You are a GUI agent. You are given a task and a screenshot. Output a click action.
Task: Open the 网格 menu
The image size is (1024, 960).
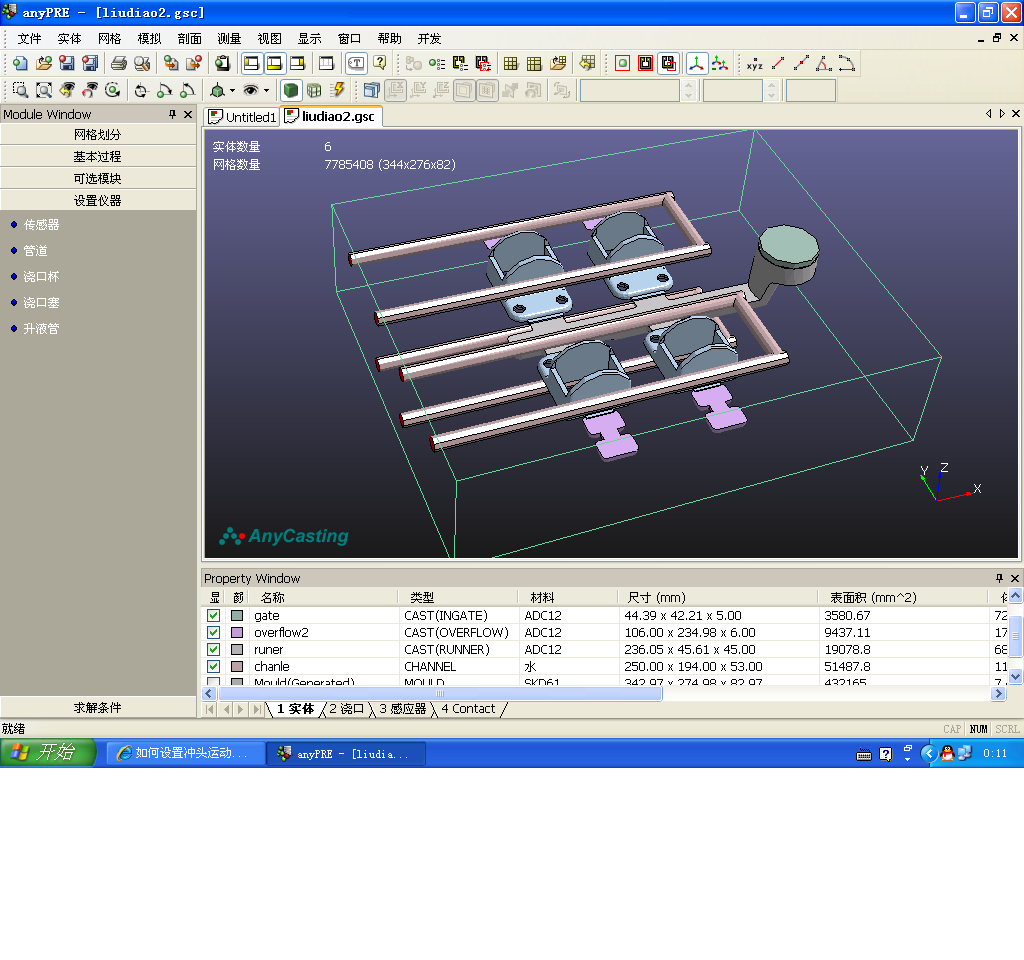point(109,39)
